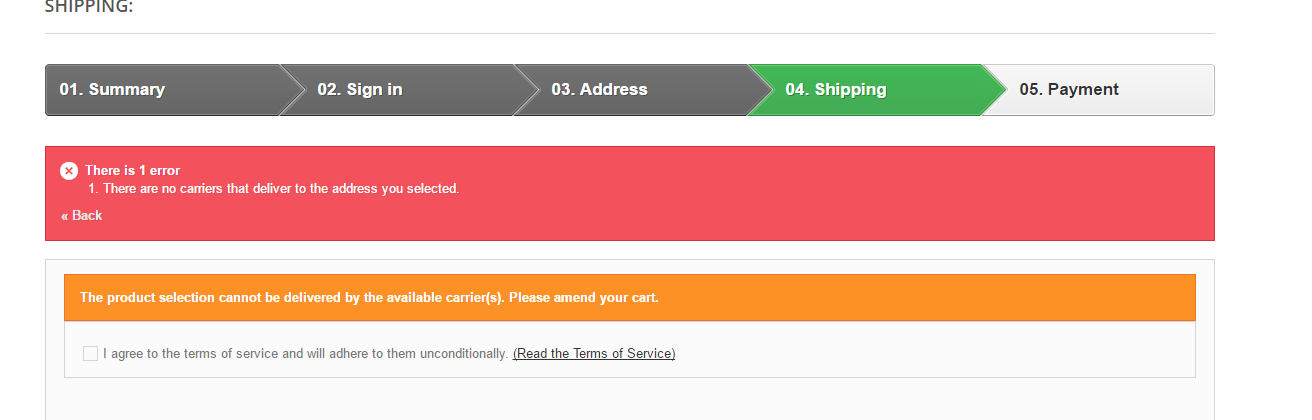Click the "There is 1 error" heading
The height and width of the screenshot is (420, 1312).
132,171
